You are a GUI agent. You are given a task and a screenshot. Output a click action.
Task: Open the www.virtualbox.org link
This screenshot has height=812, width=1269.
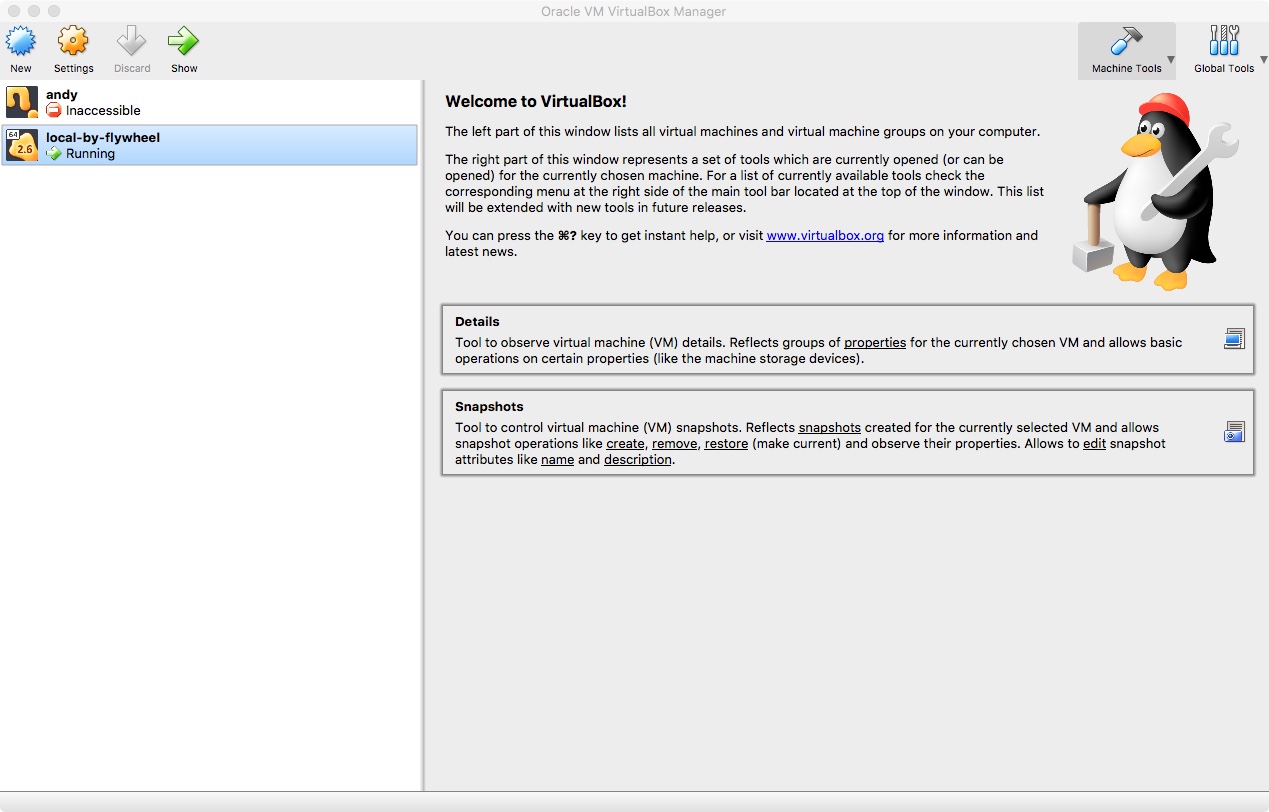(825, 236)
